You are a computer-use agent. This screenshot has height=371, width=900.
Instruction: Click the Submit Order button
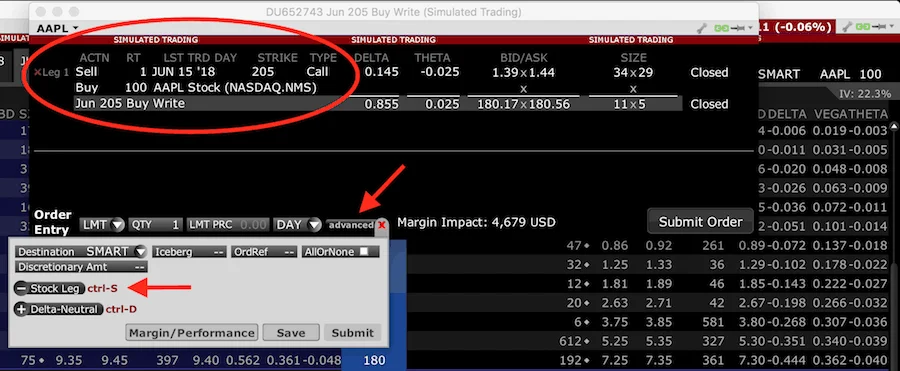700,222
